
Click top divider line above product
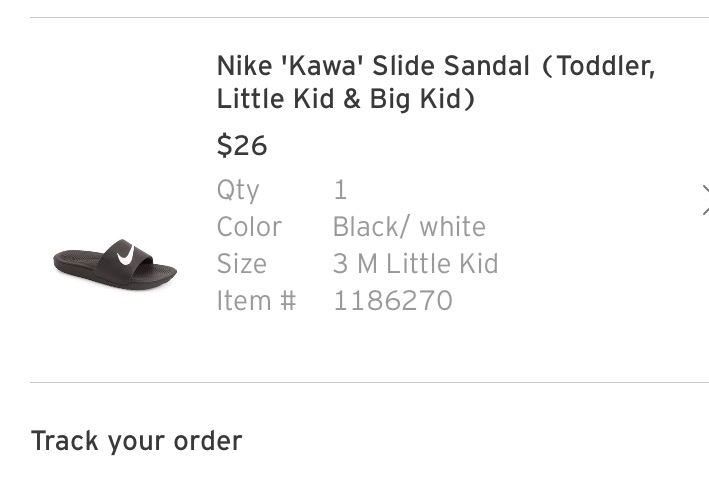[x=368, y=17]
